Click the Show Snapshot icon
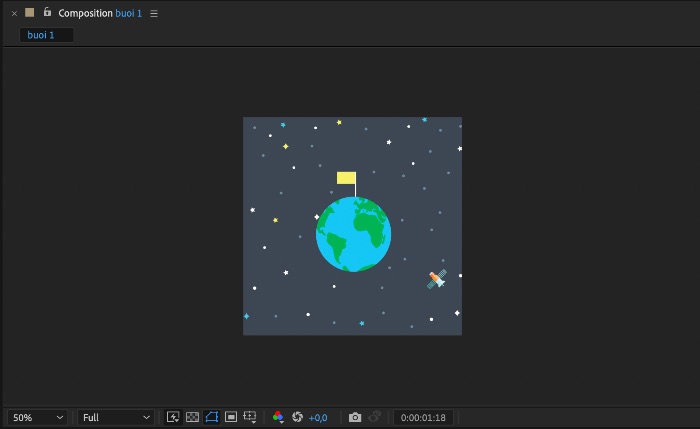The image size is (700, 429). click(375, 417)
